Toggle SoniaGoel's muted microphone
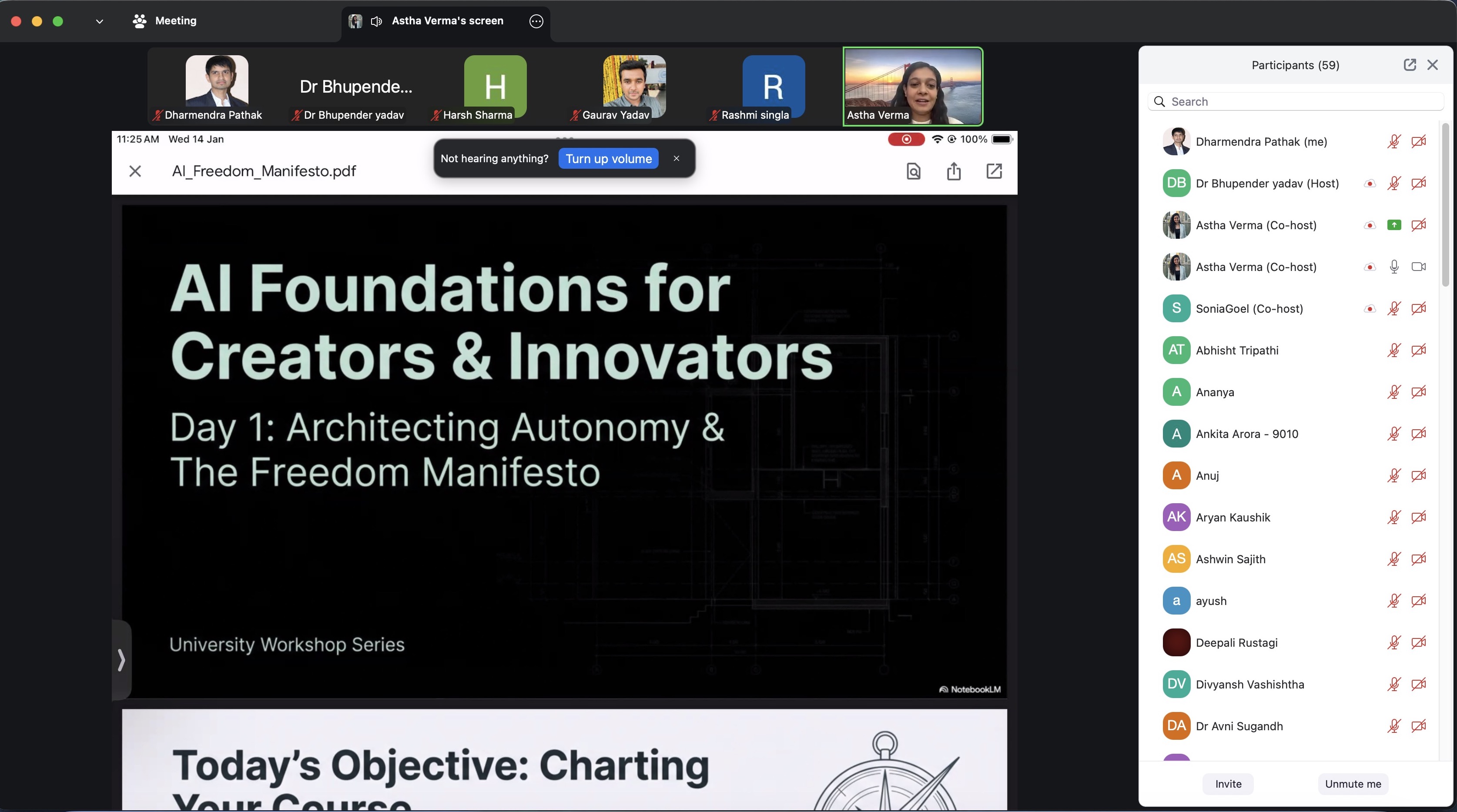Viewport: 1457px width, 812px height. click(1393, 309)
